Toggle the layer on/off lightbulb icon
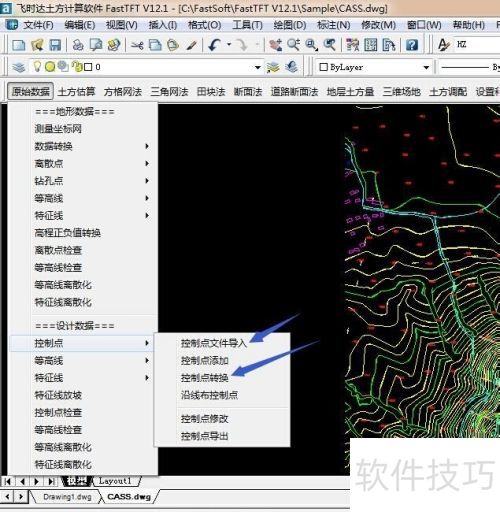 click(x=37, y=66)
